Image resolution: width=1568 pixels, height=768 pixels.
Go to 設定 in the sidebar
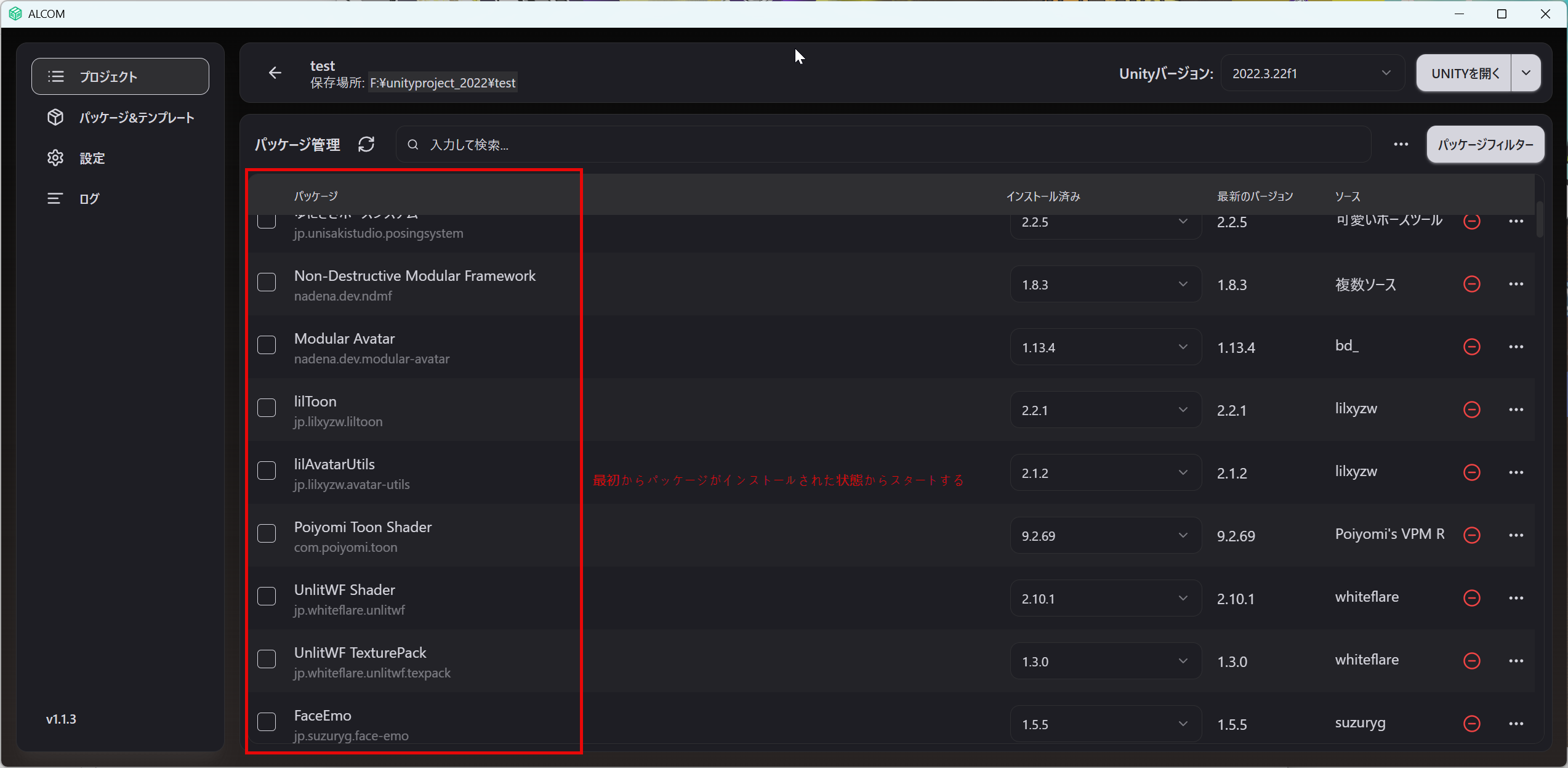(92, 158)
